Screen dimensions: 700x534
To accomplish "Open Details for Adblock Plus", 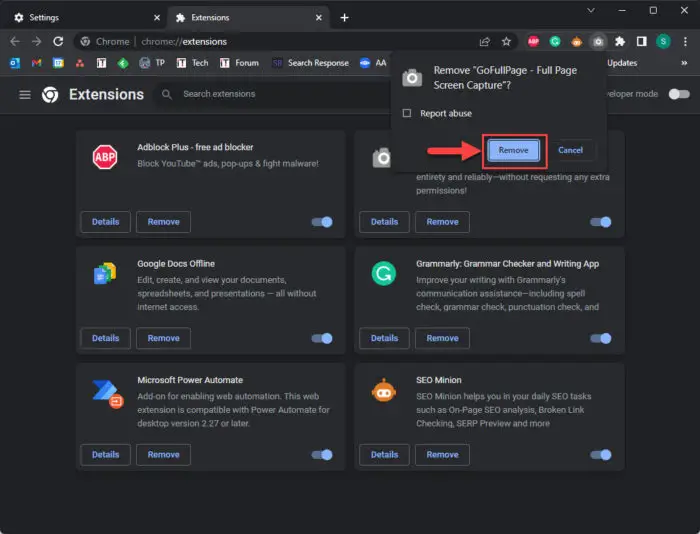I will 105,222.
